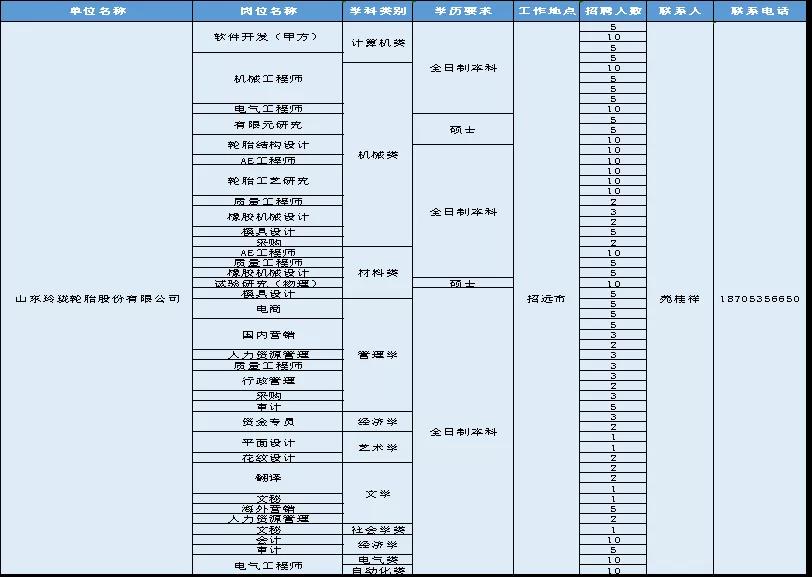
Task: Select the 文学 category cell
Action: click(378, 494)
